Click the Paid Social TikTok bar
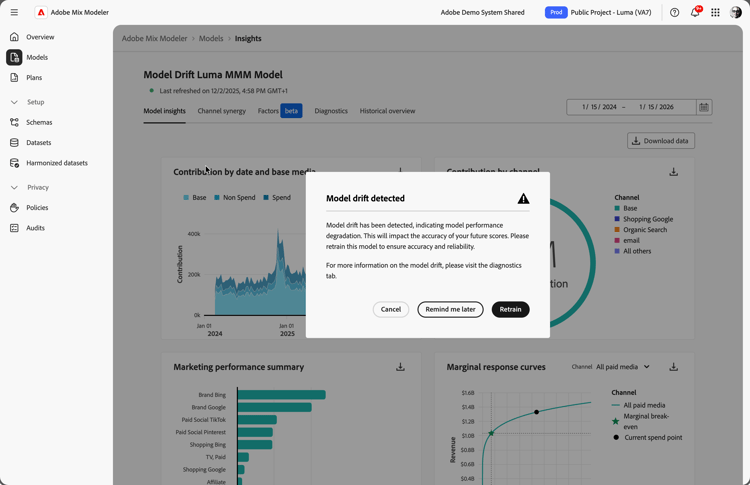Viewport: 750px width, 485px height. [x=257, y=419]
